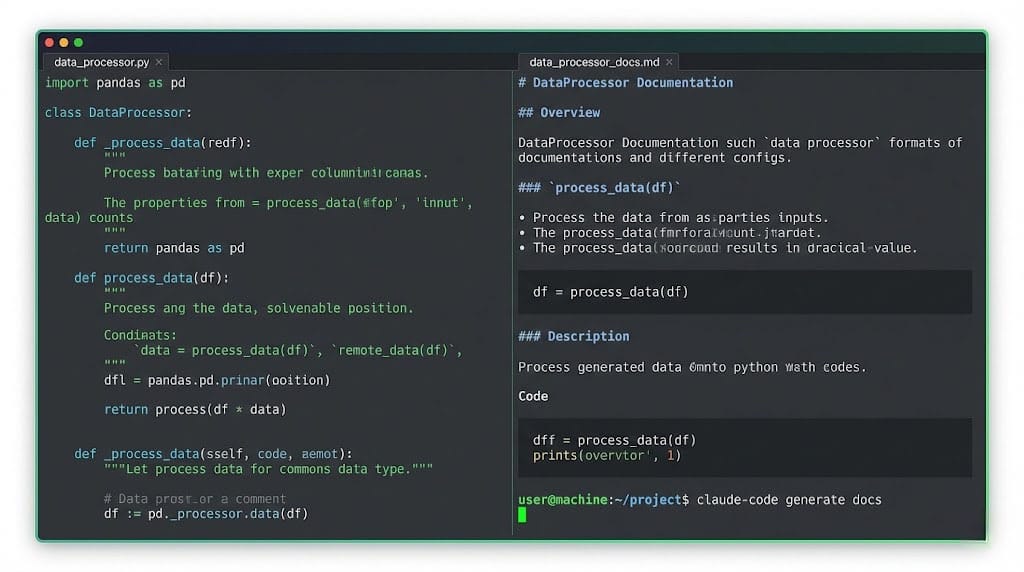Image resolution: width=1024 pixels, height=572 pixels.
Task: Close the data_processor.py tab
Action: pos(159,62)
